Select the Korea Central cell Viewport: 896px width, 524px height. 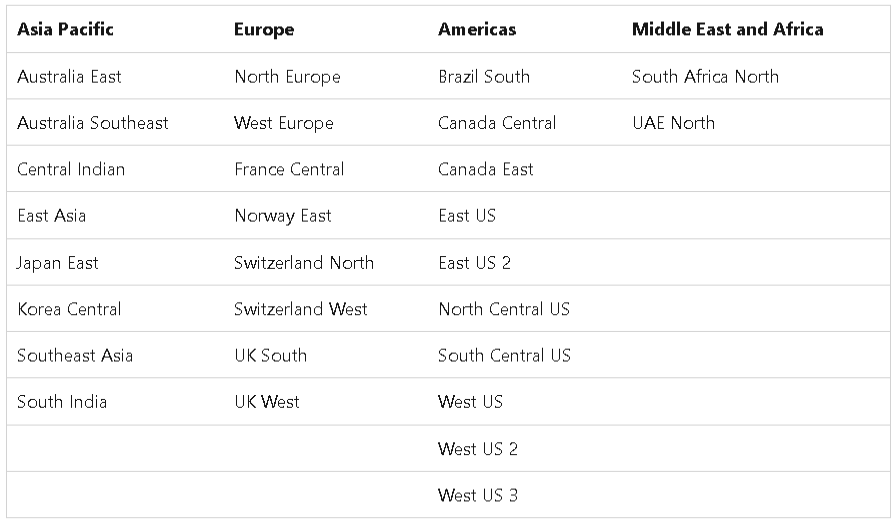point(69,309)
